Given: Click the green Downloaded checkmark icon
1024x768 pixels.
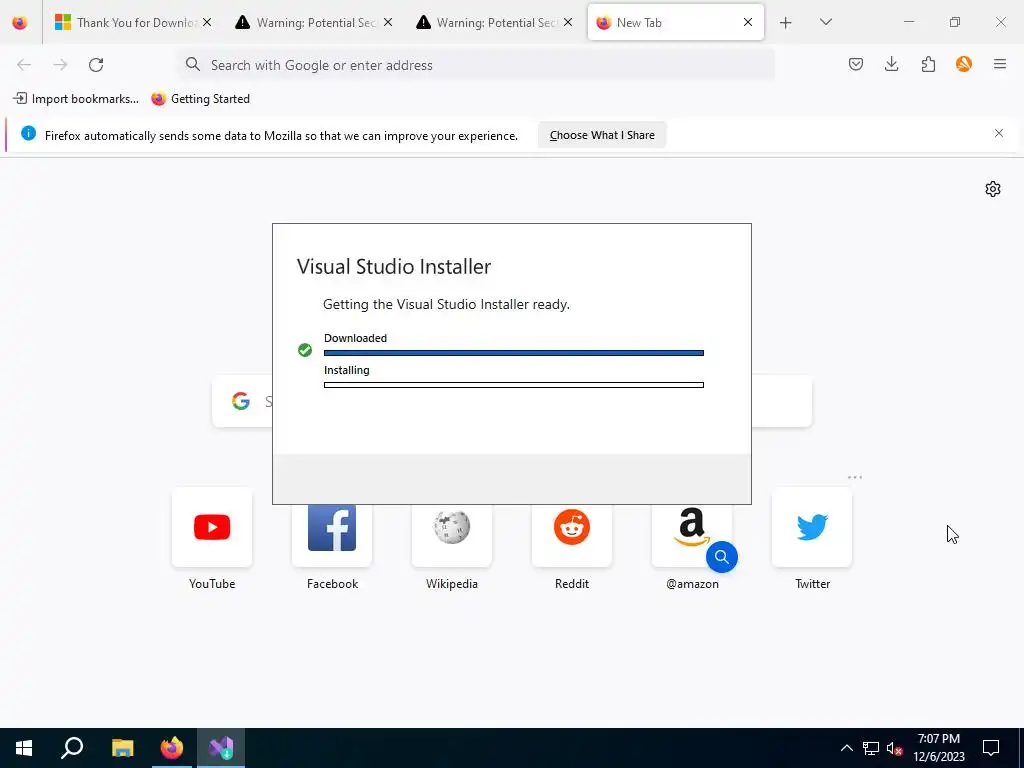Looking at the screenshot, I should pyautogui.click(x=304, y=350).
